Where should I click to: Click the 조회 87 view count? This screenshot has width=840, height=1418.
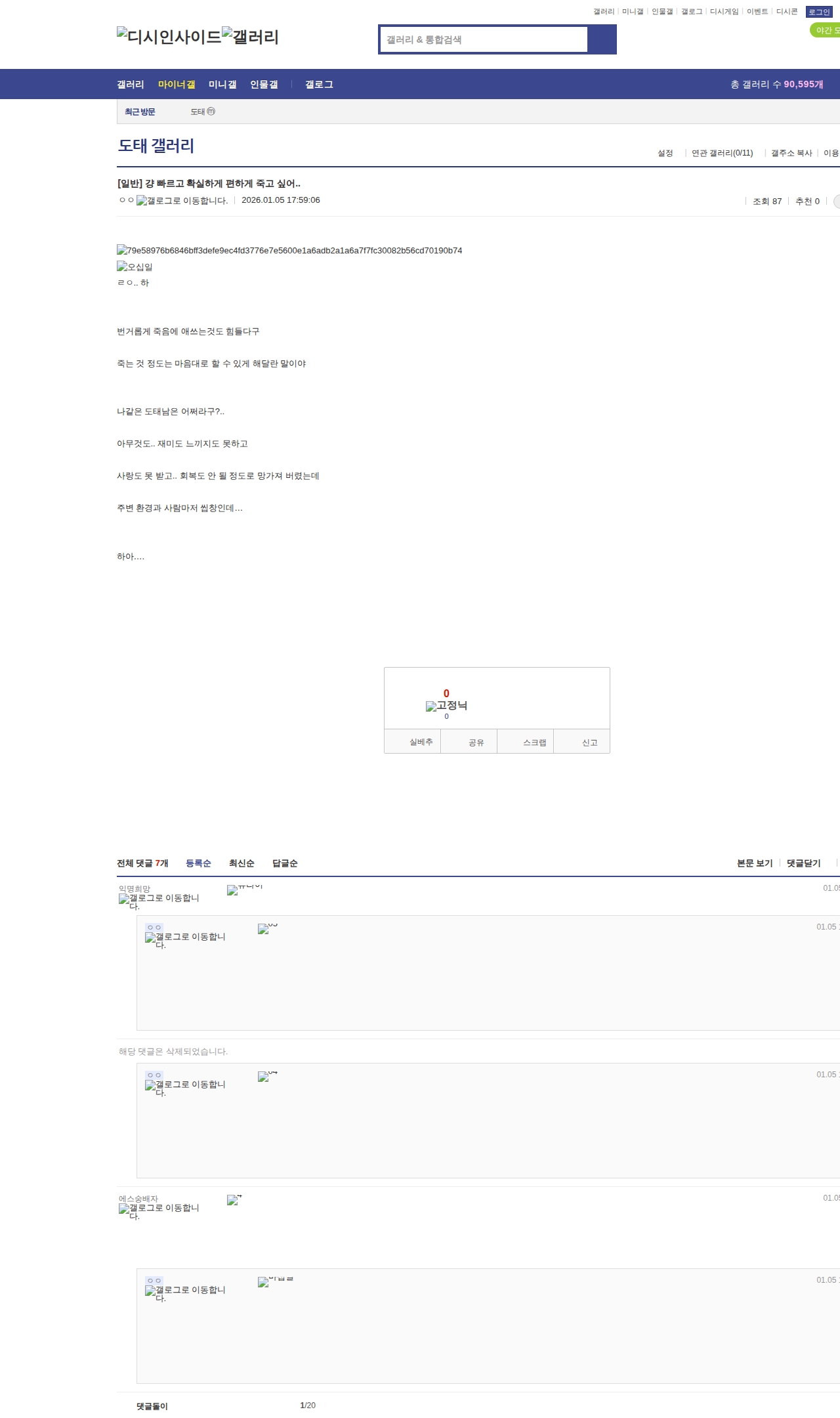pyautogui.click(x=767, y=202)
